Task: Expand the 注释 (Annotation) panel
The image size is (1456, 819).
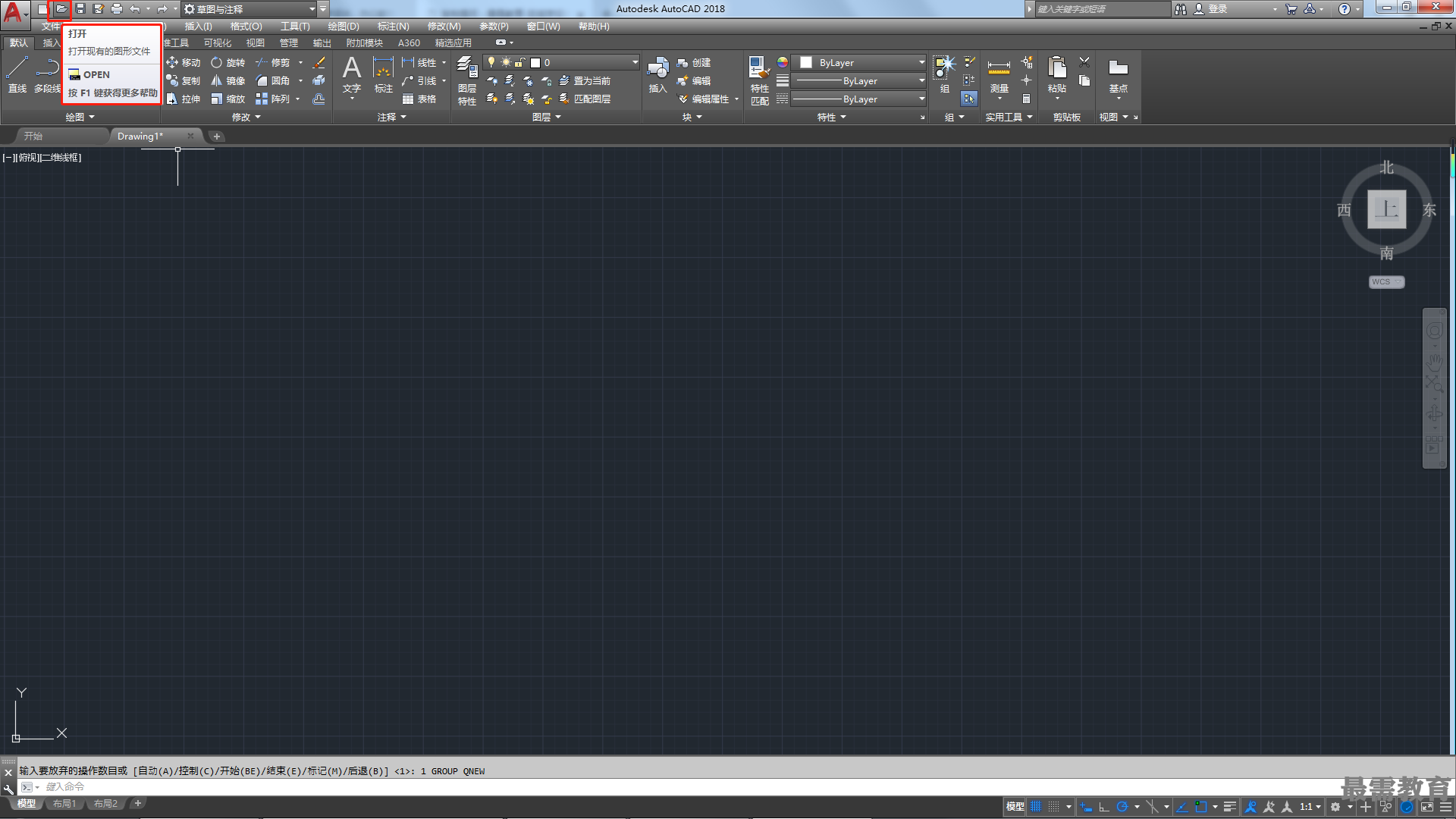Action: point(392,118)
